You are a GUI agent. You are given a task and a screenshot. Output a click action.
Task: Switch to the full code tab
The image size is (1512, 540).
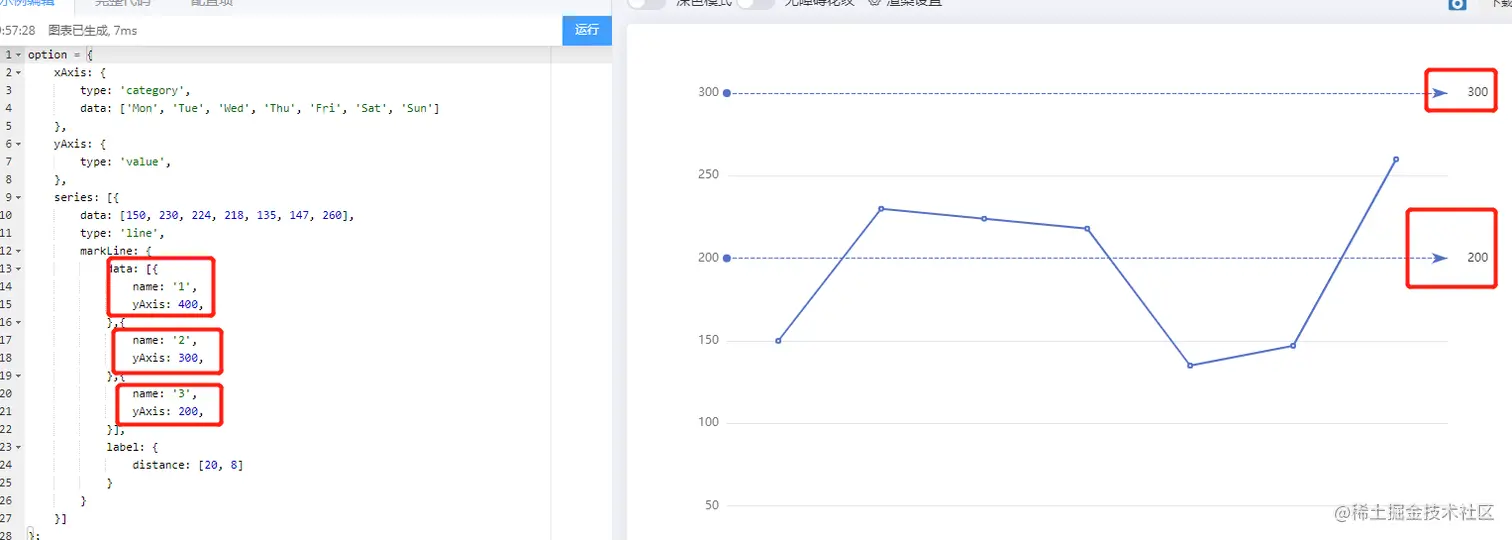point(118,3)
